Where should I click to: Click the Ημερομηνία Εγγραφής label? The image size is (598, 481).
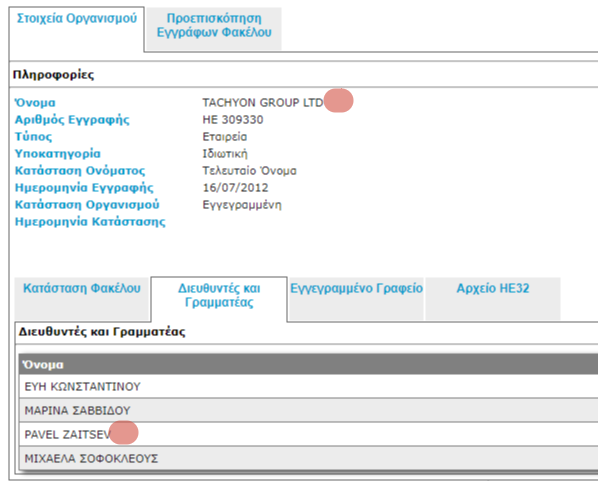point(84,188)
